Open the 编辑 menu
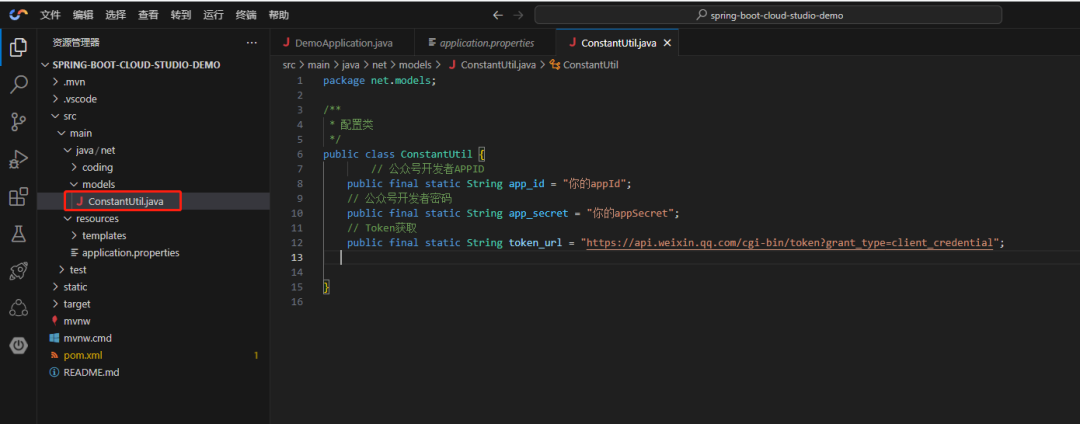 83,14
